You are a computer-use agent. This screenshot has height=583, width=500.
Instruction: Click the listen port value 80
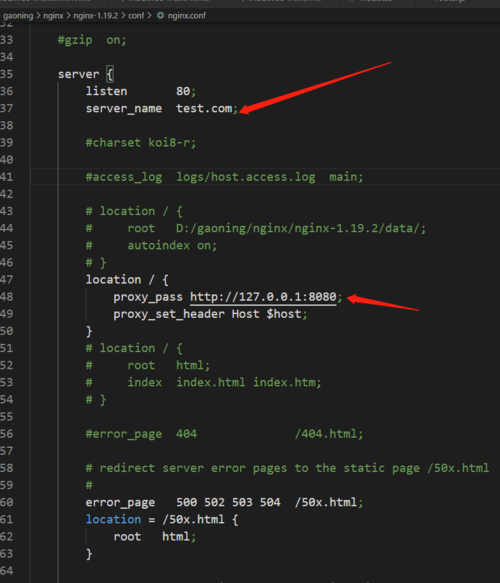(x=183, y=91)
